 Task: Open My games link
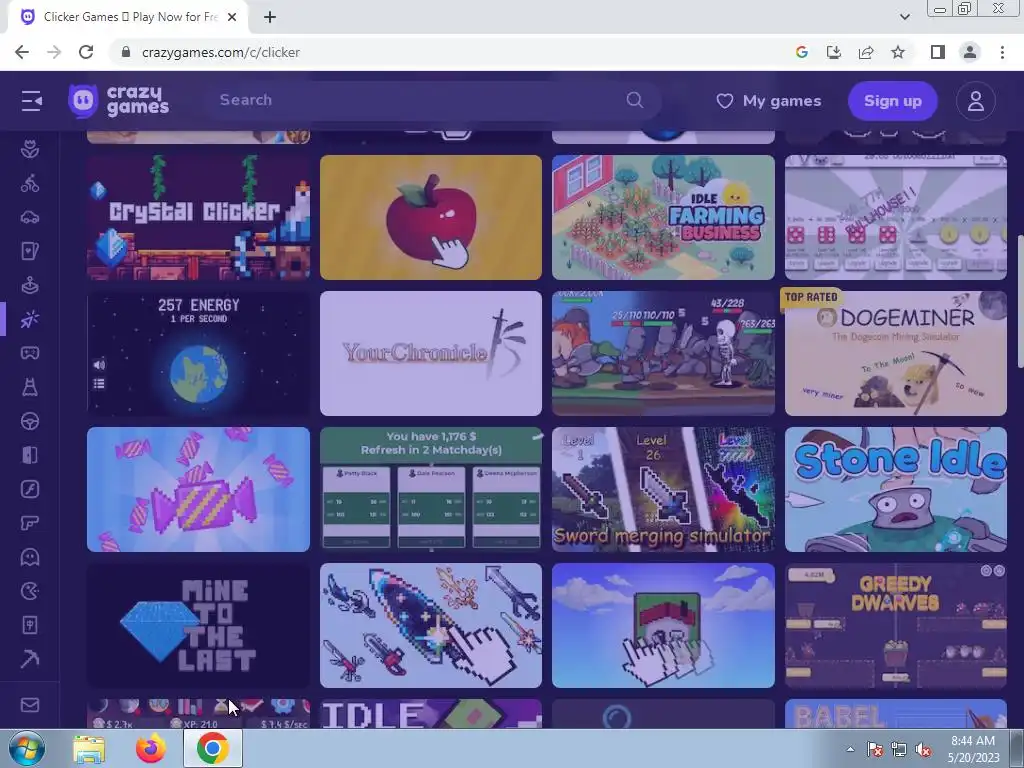769,101
